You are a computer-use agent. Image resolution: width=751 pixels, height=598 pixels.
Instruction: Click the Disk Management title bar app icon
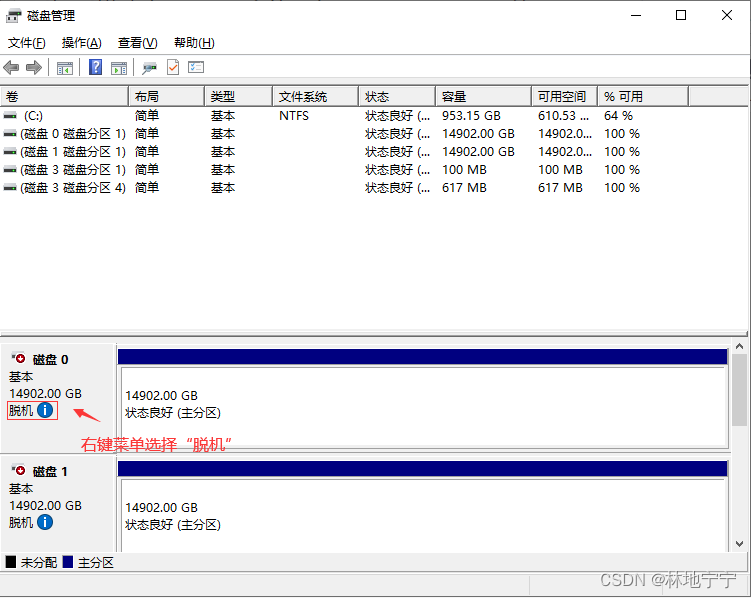tap(13, 16)
